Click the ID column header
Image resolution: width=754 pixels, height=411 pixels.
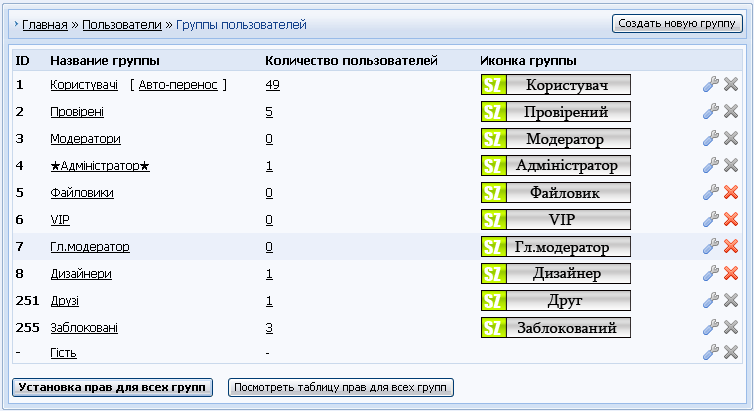[x=22, y=61]
